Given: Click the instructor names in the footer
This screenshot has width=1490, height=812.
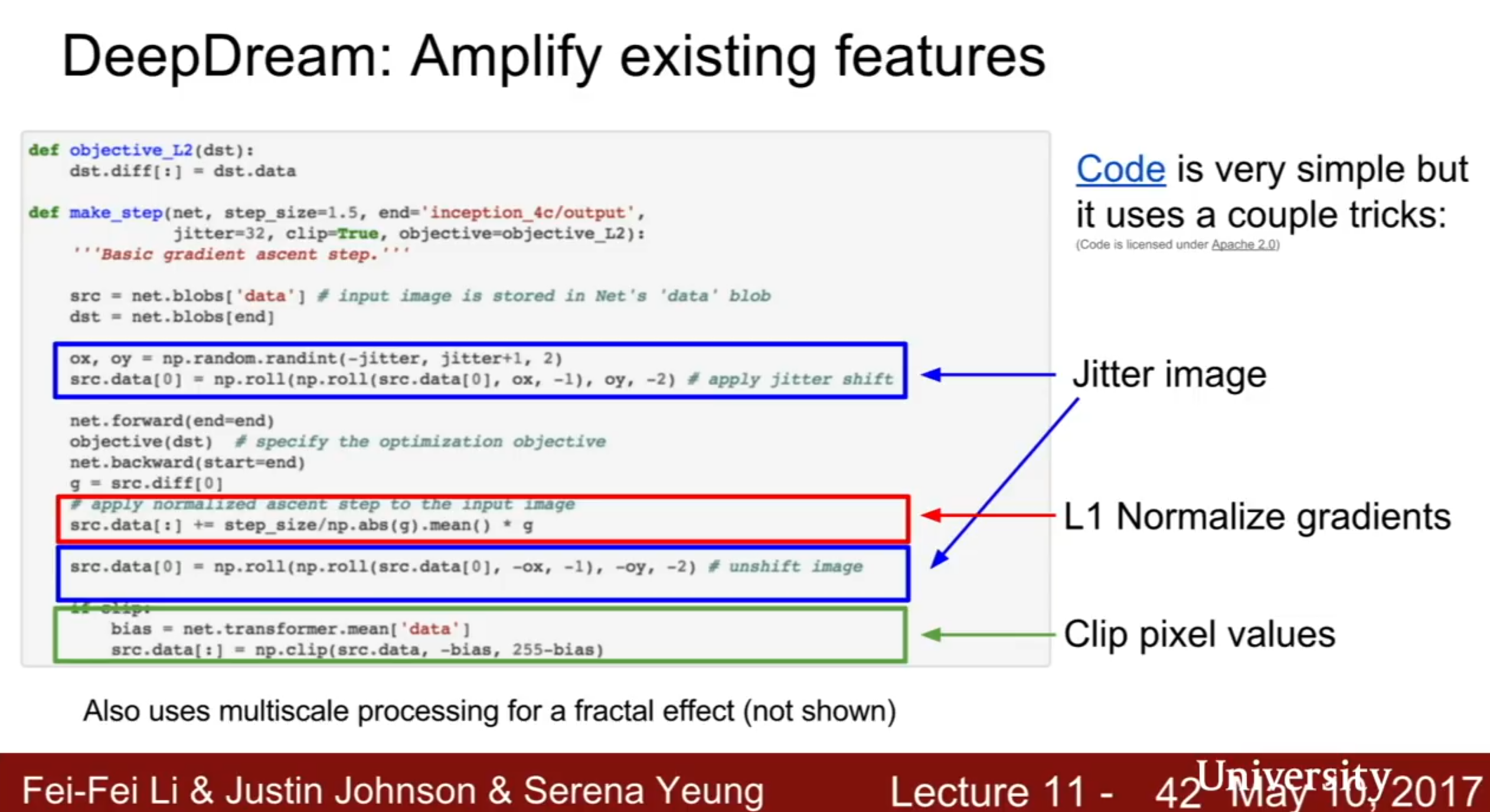Looking at the screenshot, I should pyautogui.click(x=393, y=790).
